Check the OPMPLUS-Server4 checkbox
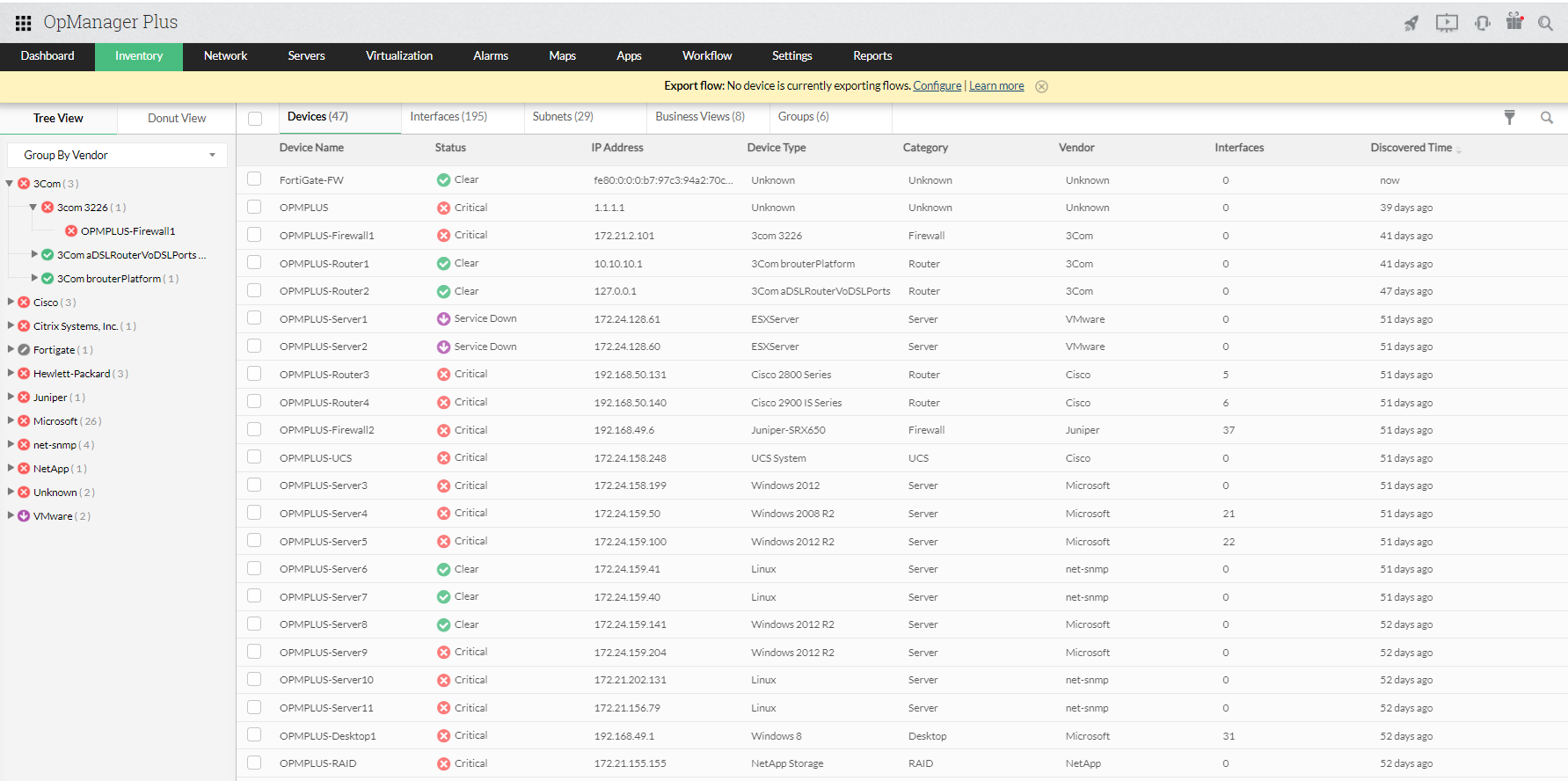The height and width of the screenshot is (781, 1568). pos(254,513)
